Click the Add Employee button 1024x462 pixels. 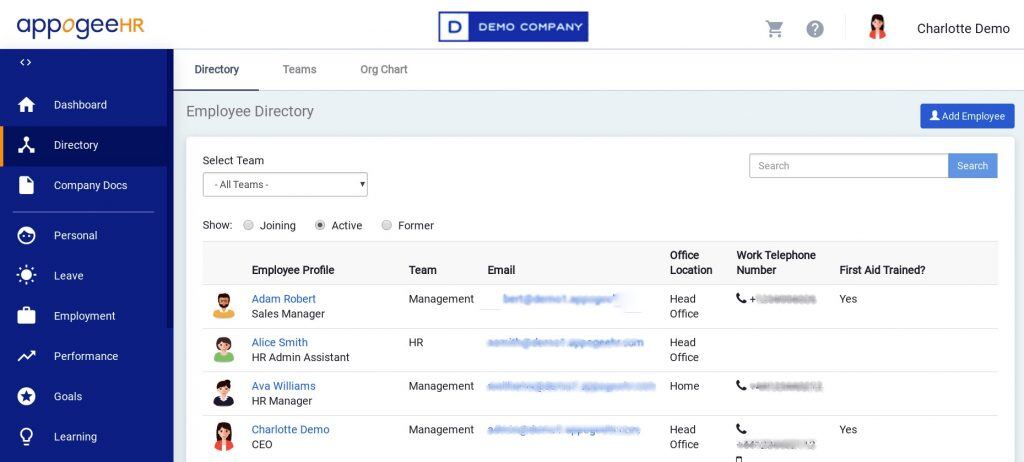(x=967, y=116)
